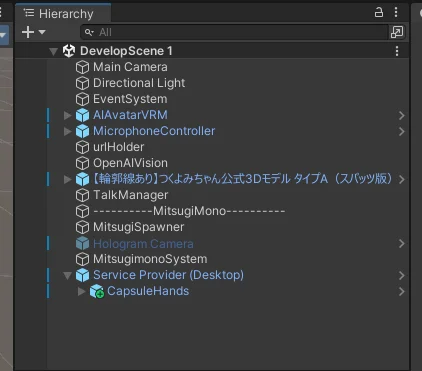422x371 pixels.
Task: Click the Directional Light cube icon
Action: tap(82, 83)
